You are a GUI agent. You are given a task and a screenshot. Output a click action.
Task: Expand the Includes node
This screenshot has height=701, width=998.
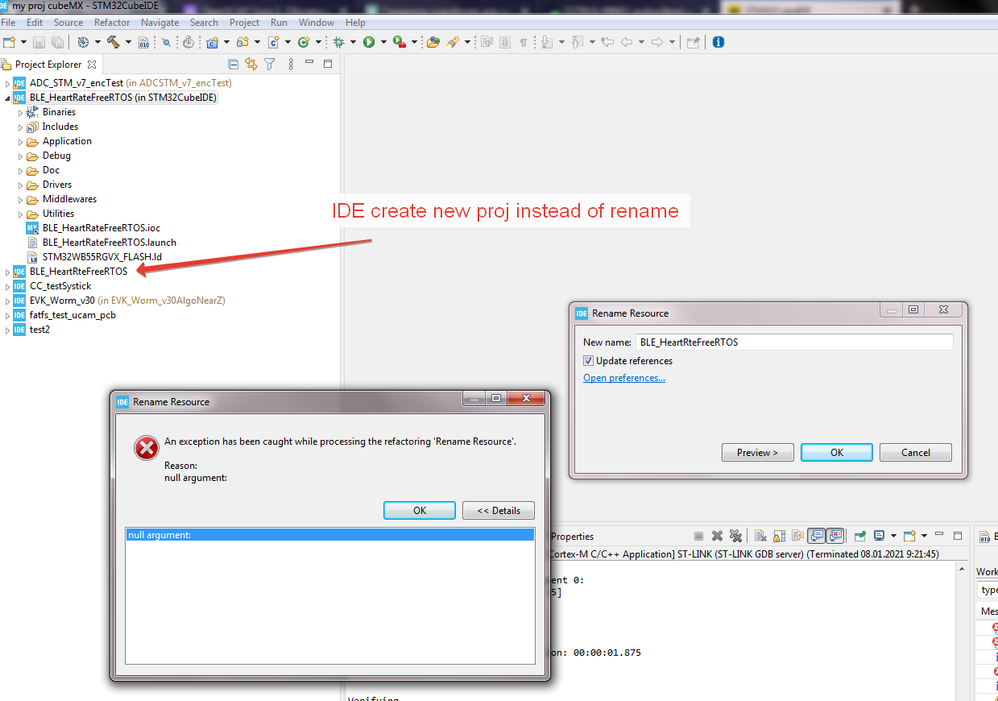[20, 127]
